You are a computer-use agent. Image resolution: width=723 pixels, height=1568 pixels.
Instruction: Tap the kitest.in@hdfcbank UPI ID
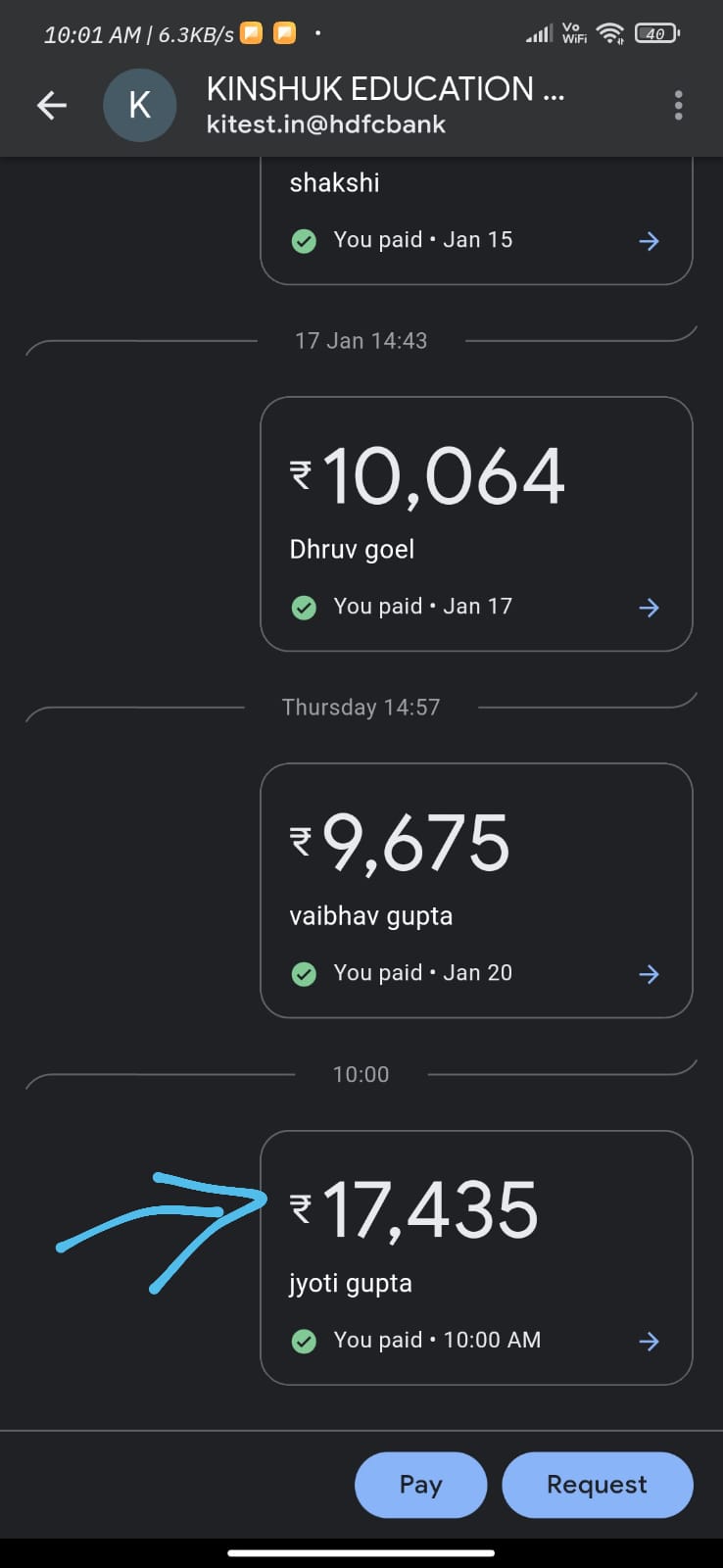(x=326, y=124)
